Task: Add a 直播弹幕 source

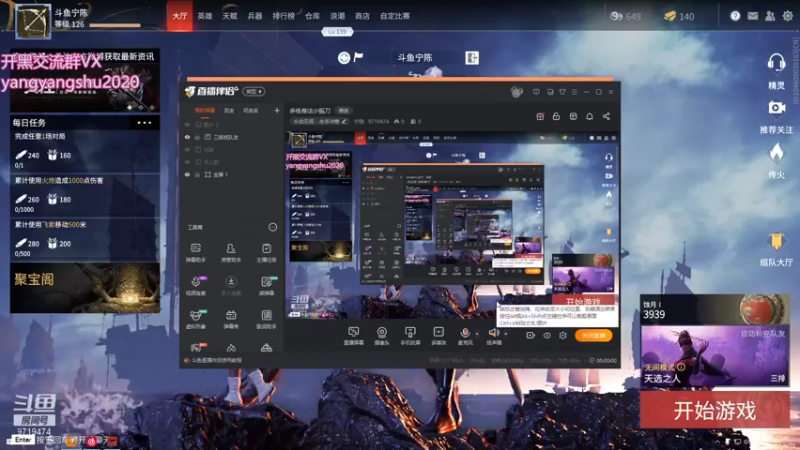Action: click(x=353, y=336)
